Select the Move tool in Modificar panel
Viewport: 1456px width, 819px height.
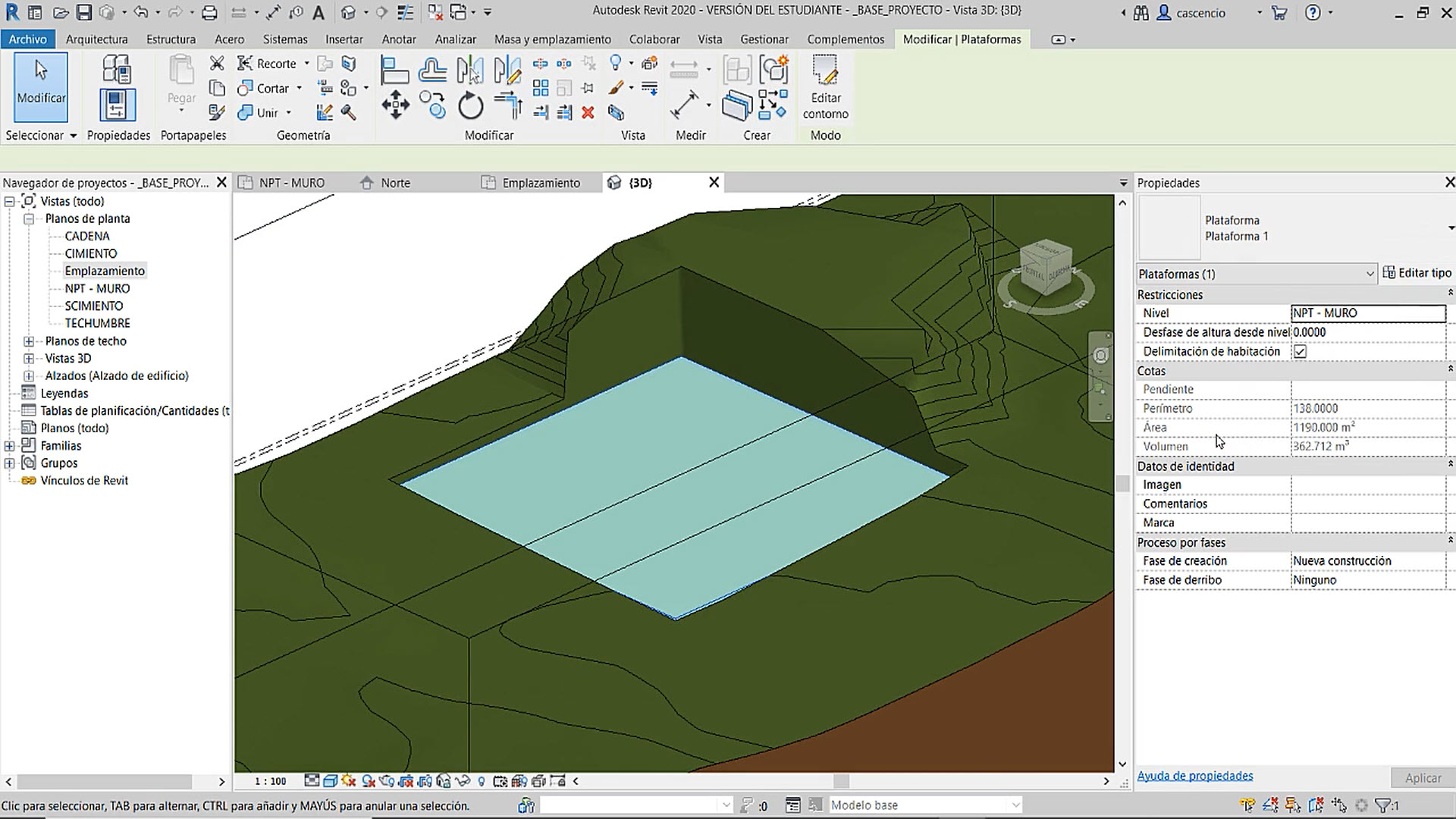[394, 106]
